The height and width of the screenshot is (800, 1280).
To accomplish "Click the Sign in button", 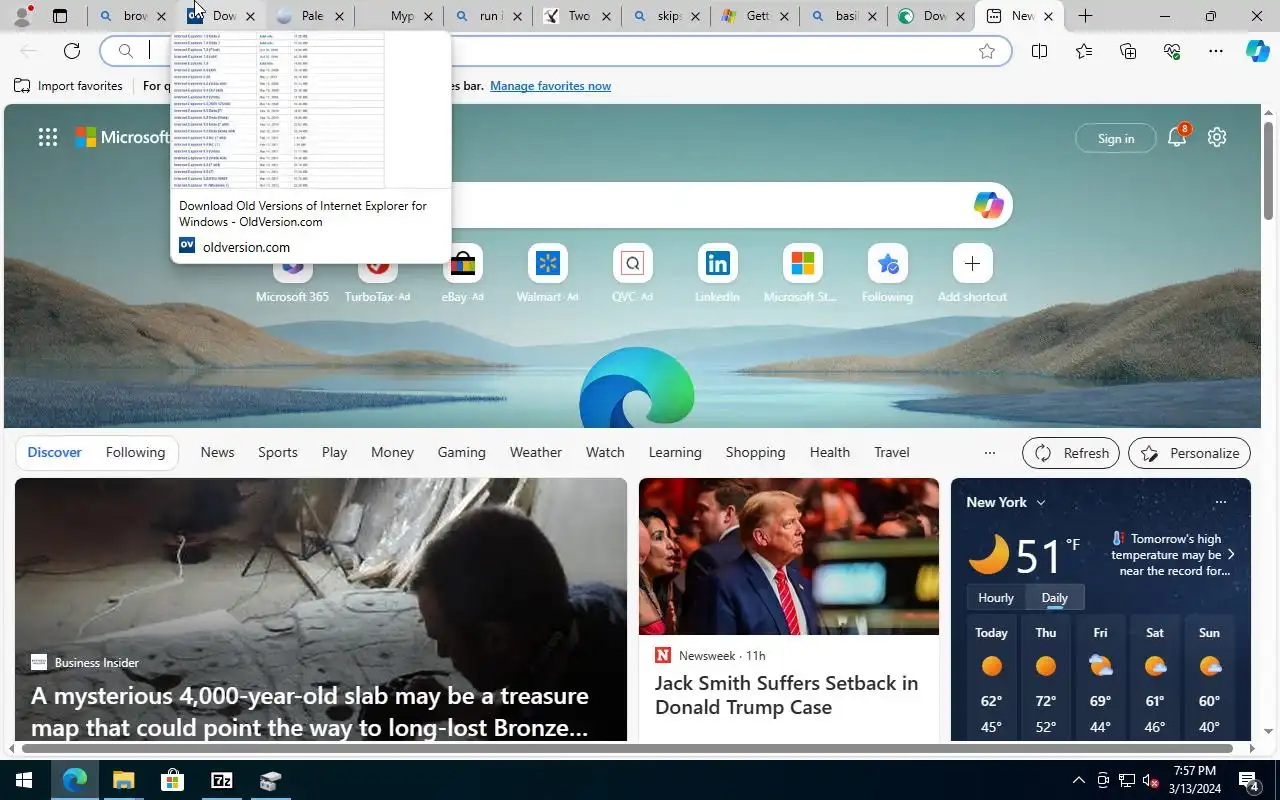I will pos(1115,138).
